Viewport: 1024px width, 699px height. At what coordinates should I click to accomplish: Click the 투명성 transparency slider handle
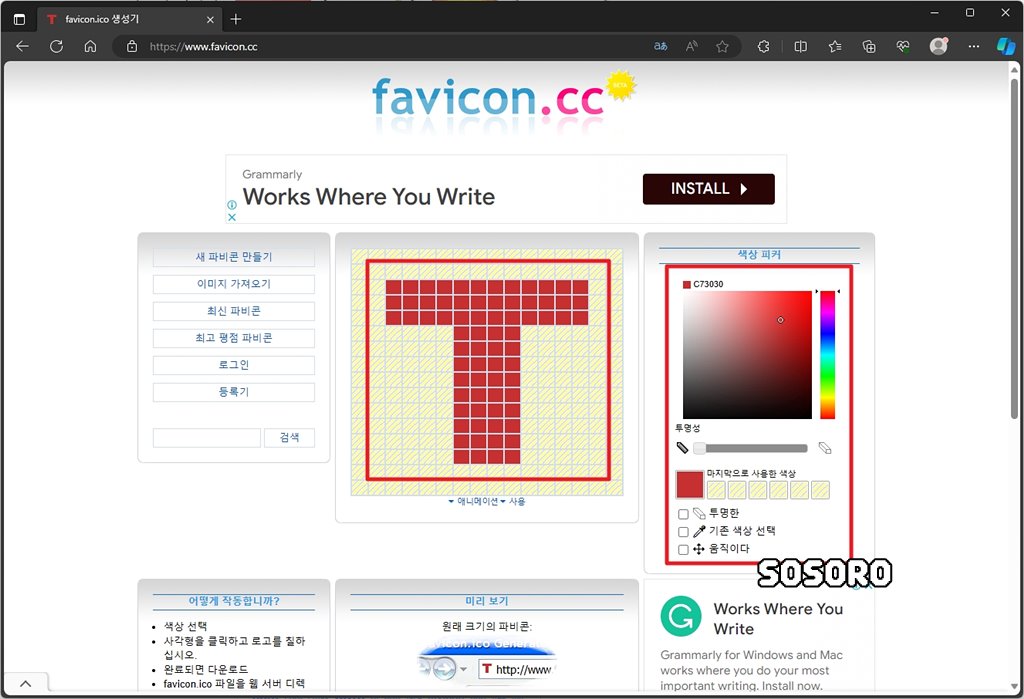(699, 448)
